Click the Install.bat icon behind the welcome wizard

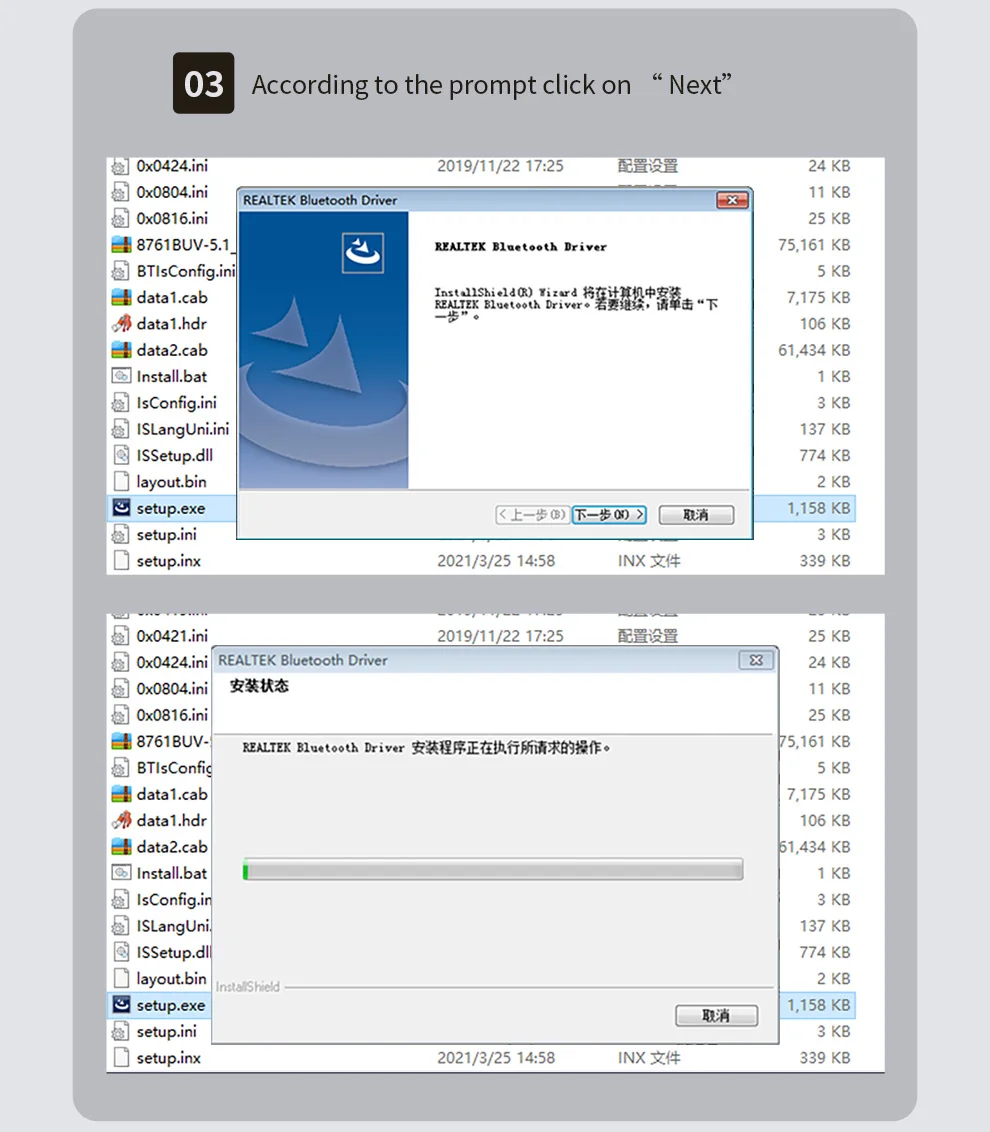pos(121,376)
